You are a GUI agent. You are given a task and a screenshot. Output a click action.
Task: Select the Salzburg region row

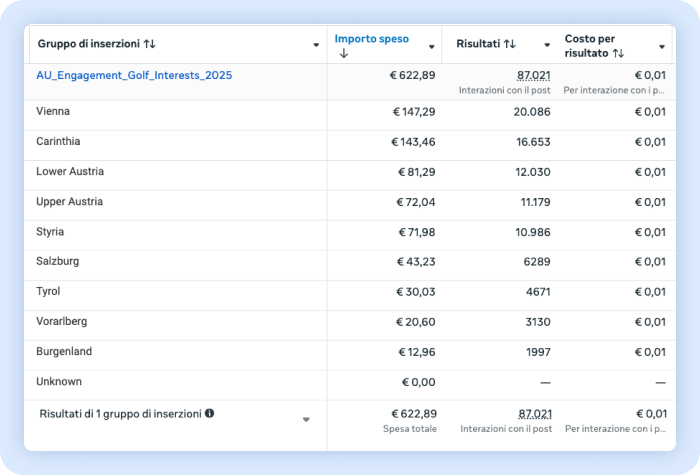(x=58, y=261)
